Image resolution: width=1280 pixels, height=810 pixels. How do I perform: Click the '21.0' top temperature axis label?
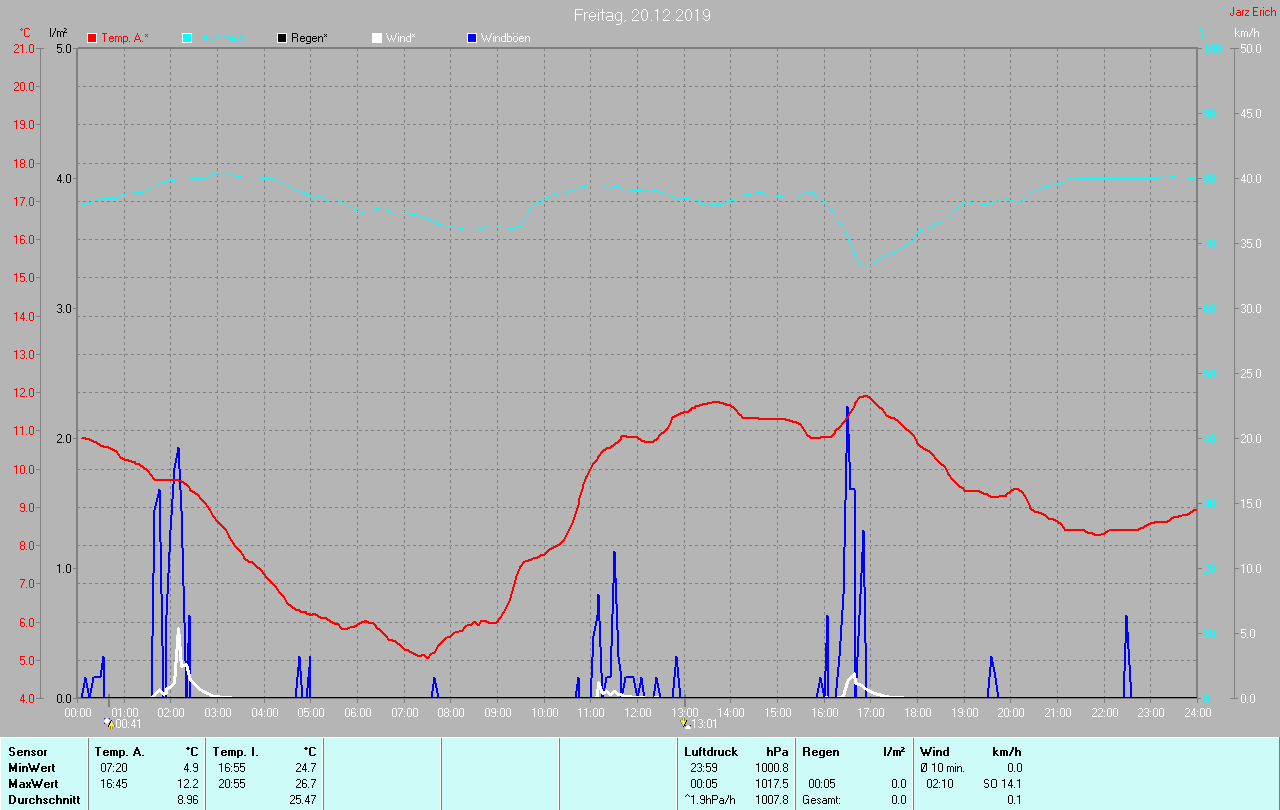point(22,48)
